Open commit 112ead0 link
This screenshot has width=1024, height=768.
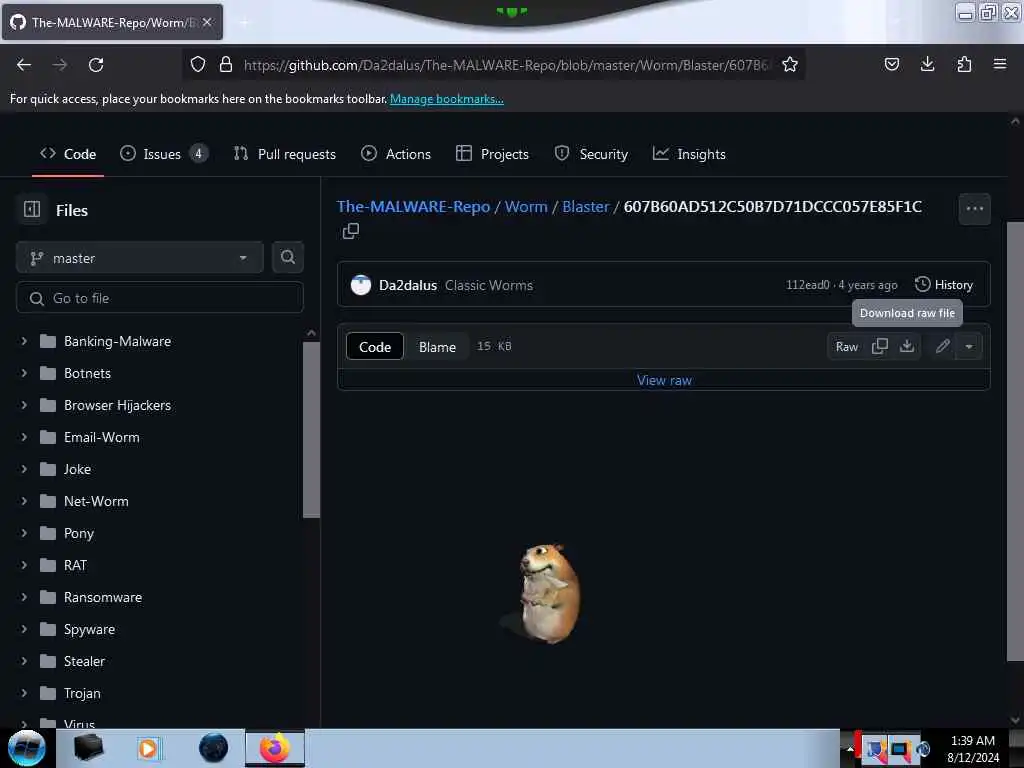807,285
